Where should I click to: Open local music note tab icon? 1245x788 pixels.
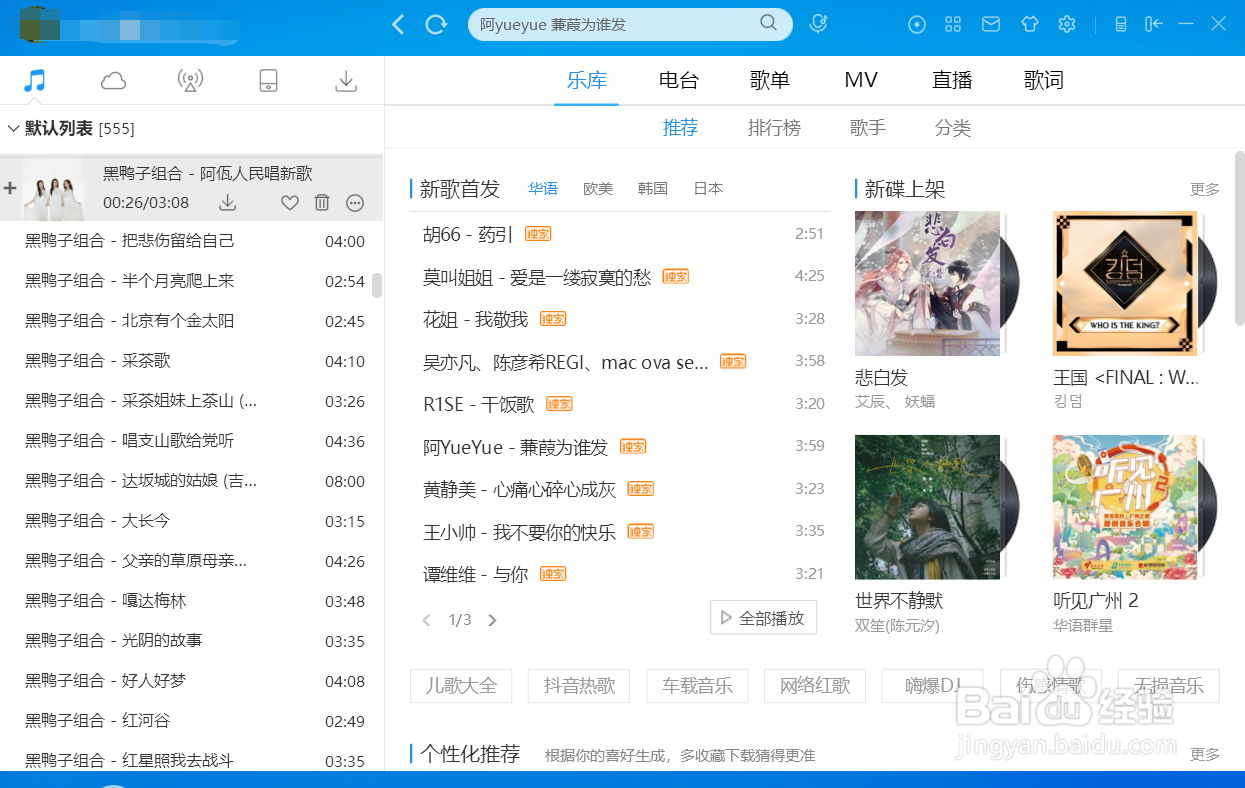[x=35, y=80]
